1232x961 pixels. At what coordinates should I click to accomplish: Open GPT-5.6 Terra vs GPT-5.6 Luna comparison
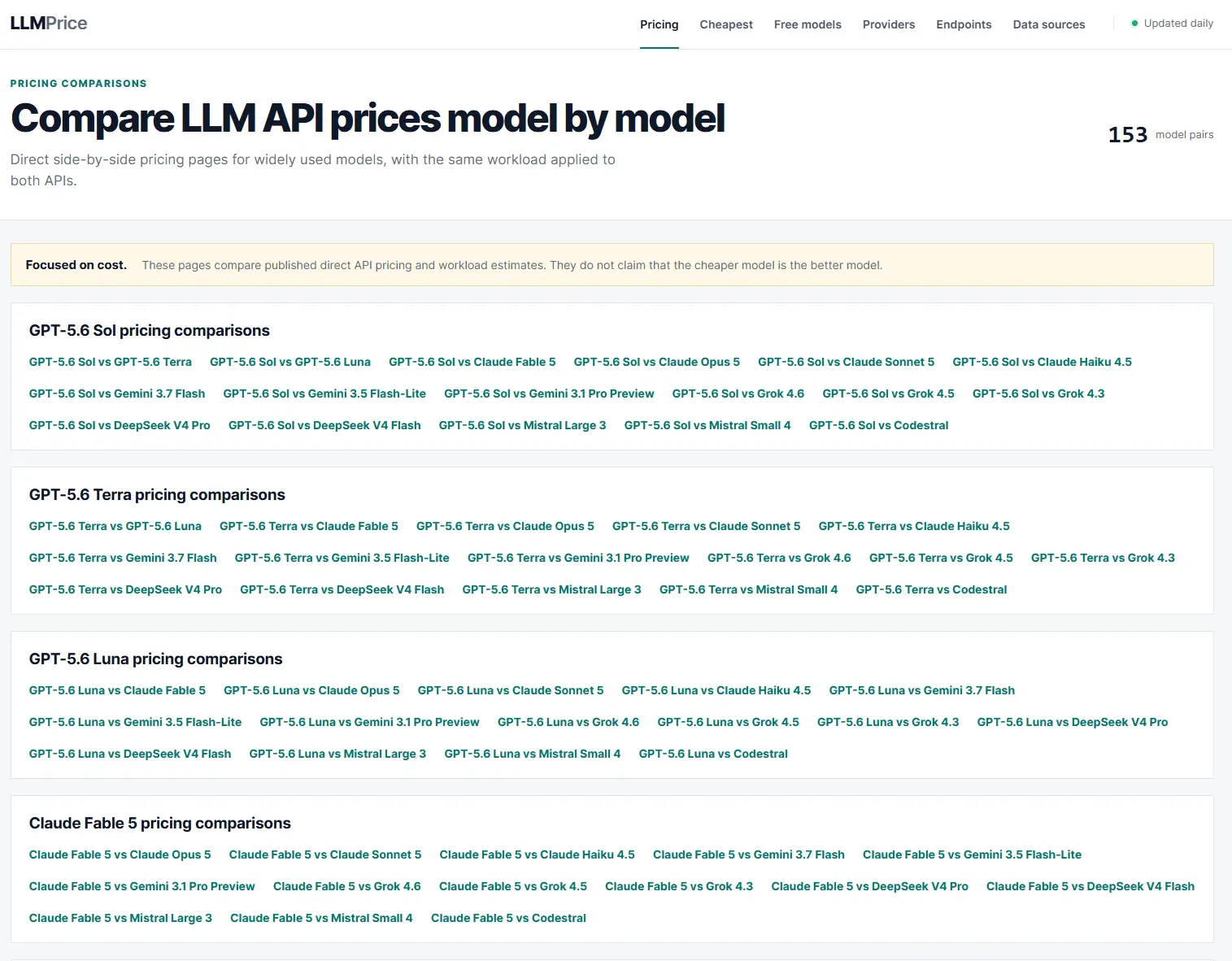point(115,526)
